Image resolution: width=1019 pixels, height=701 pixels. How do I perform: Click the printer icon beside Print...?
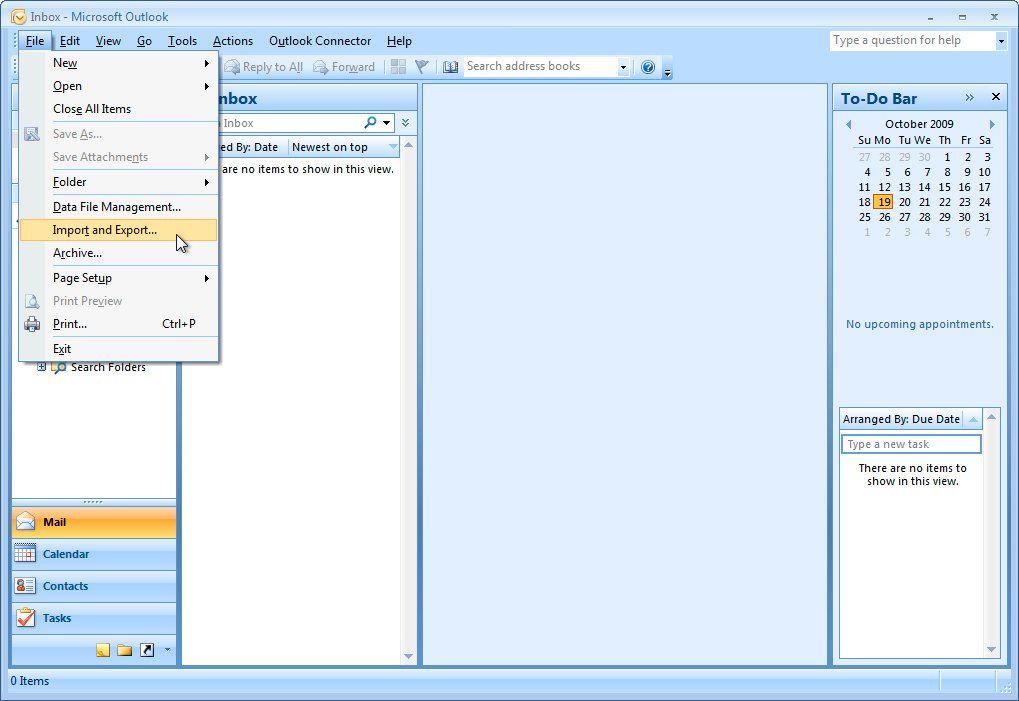coord(32,324)
